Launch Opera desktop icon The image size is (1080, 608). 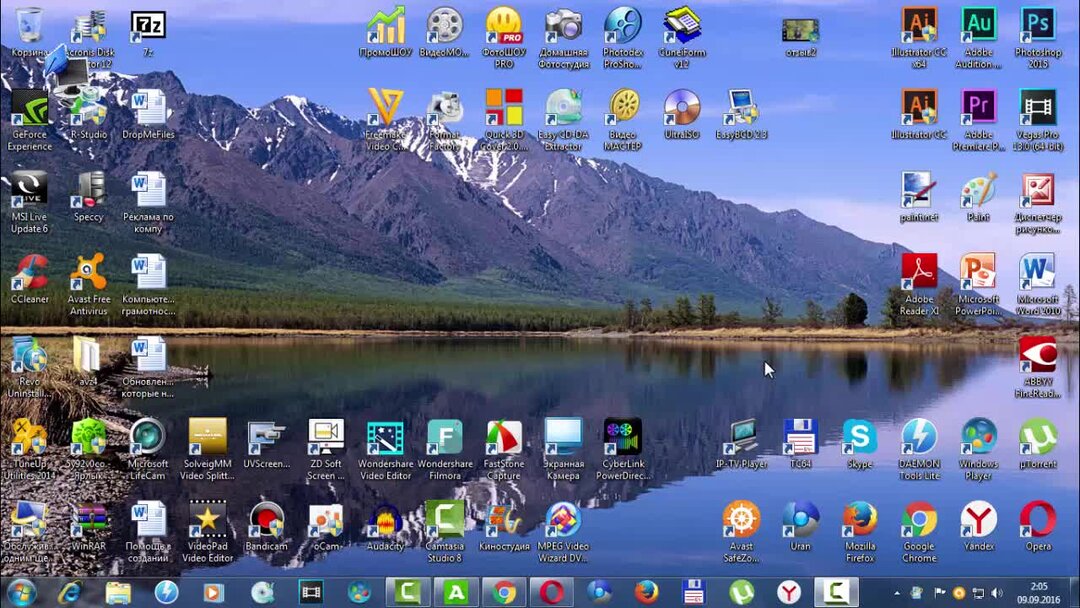pos(1038,526)
